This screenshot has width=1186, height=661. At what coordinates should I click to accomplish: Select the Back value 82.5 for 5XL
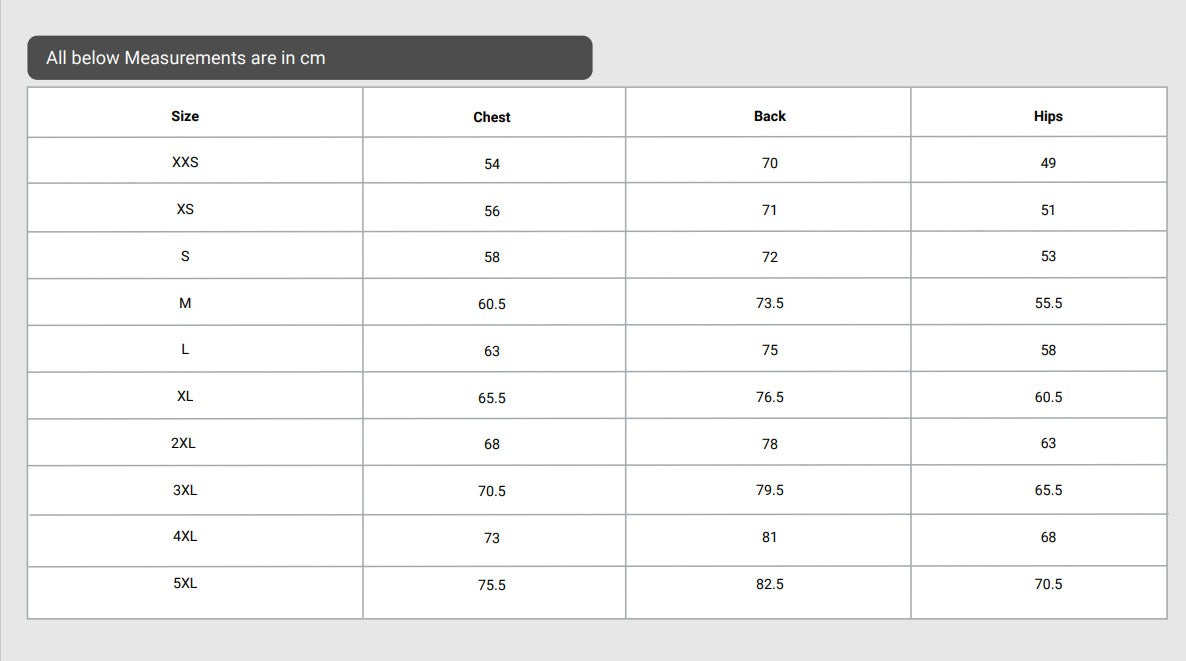(x=769, y=584)
